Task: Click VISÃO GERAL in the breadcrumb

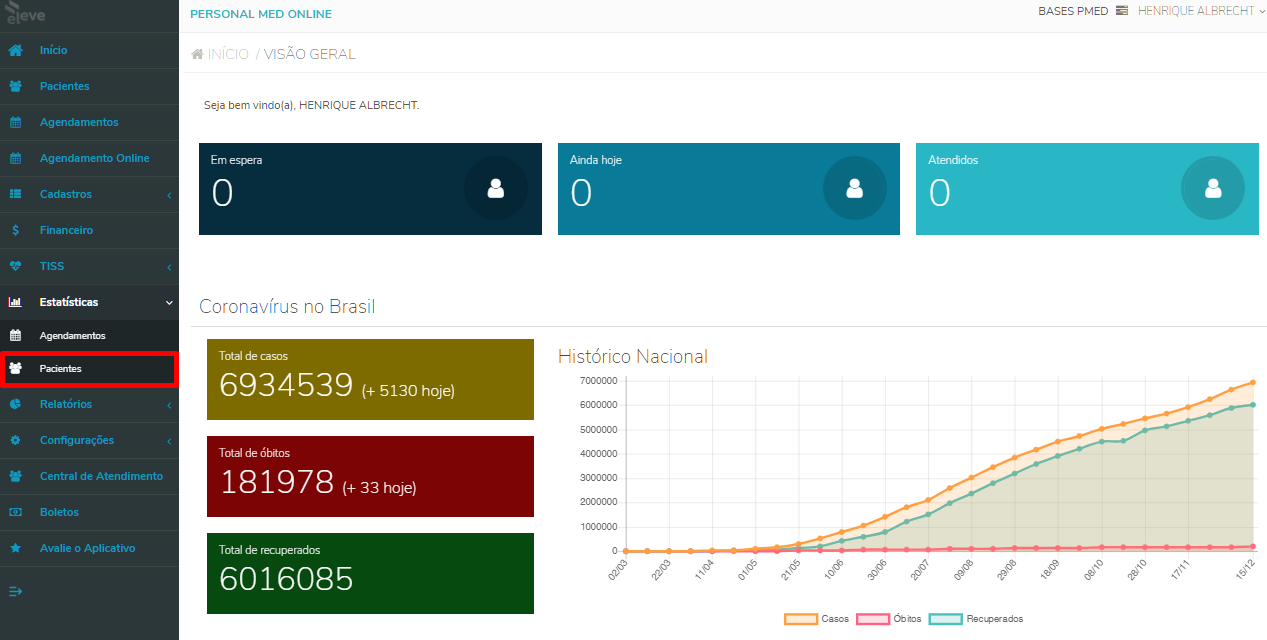Action: point(310,54)
